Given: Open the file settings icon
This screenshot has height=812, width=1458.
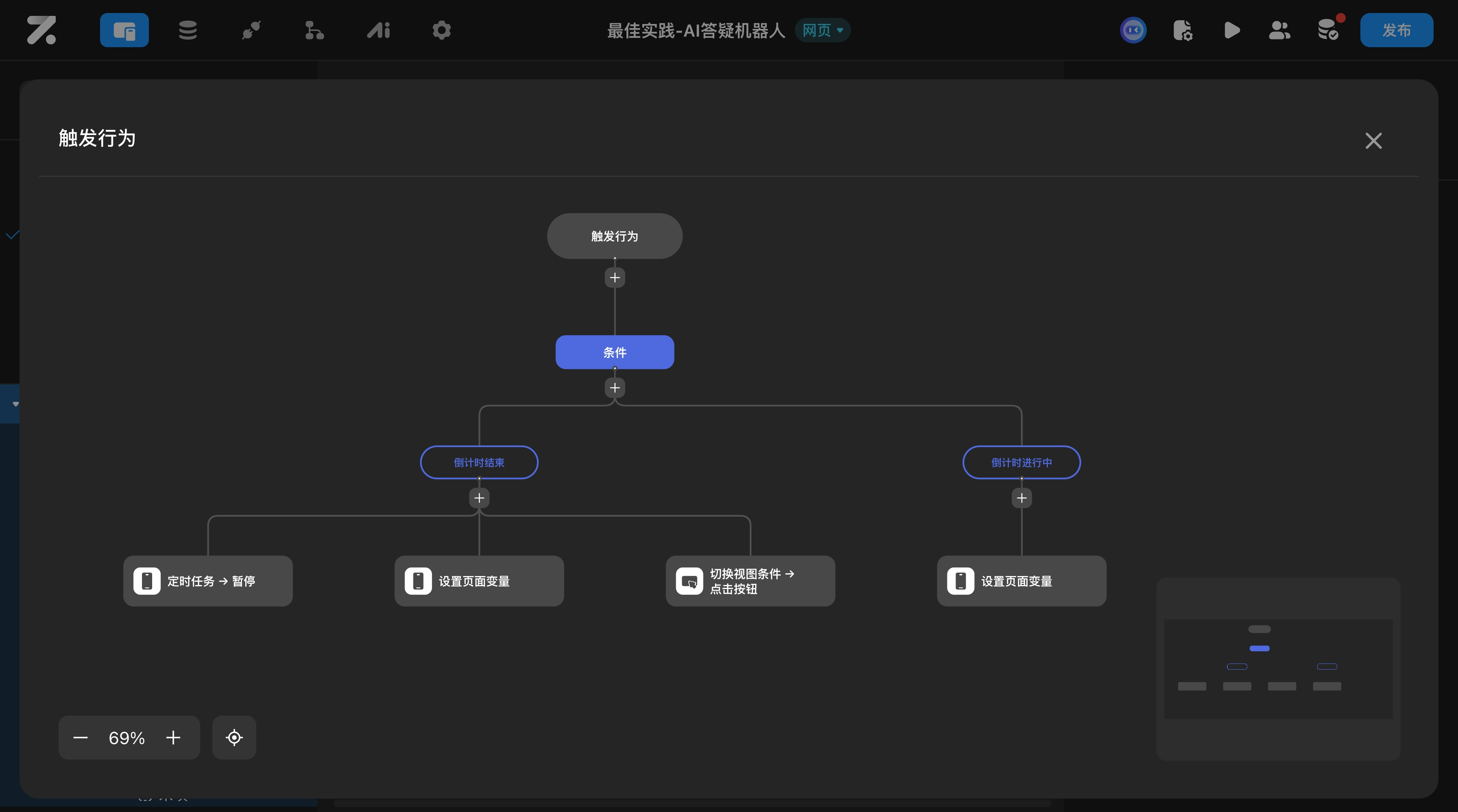Looking at the screenshot, I should click(x=1183, y=30).
